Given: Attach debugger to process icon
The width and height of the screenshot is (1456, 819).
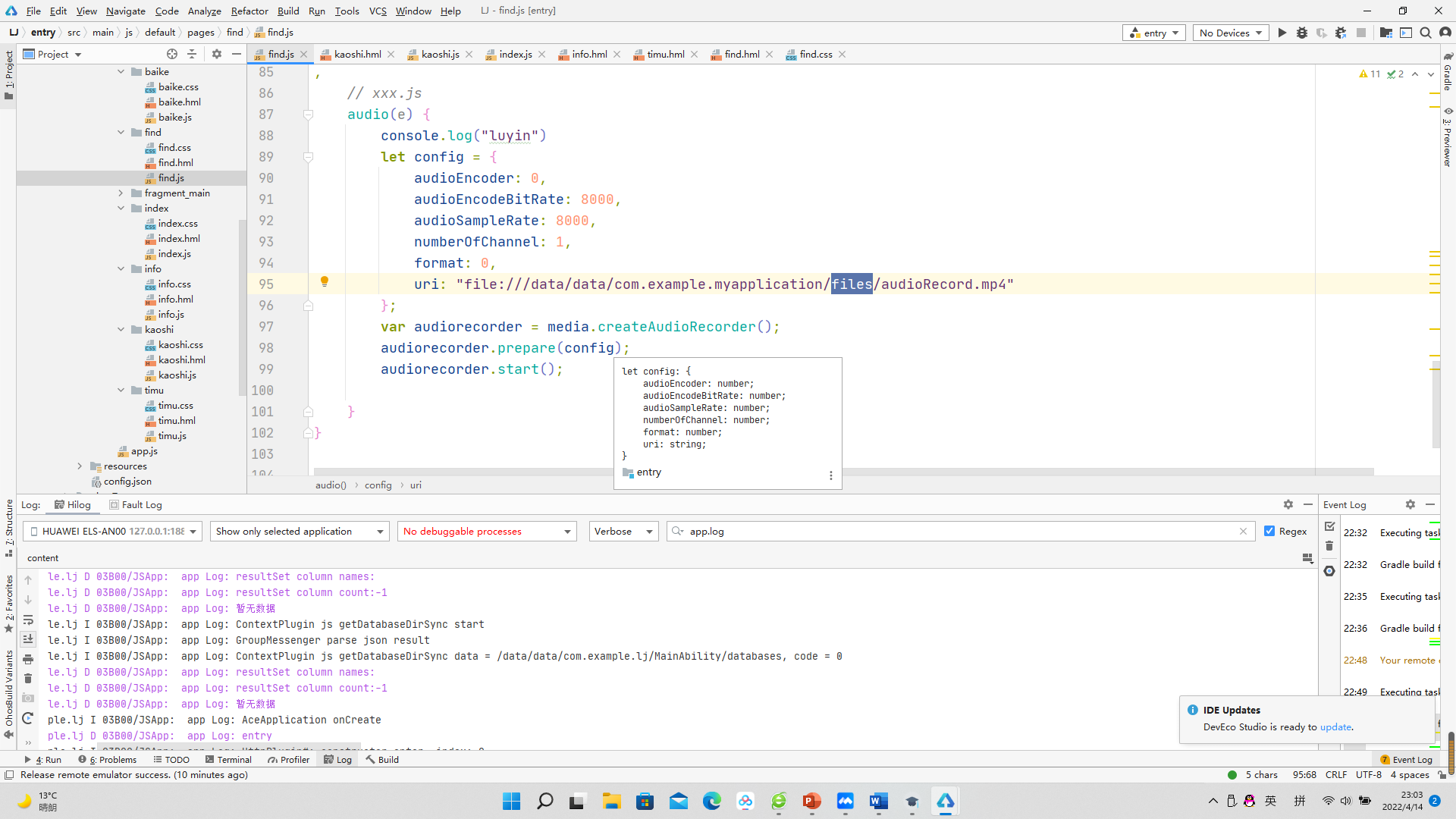Looking at the screenshot, I should click(x=1341, y=33).
